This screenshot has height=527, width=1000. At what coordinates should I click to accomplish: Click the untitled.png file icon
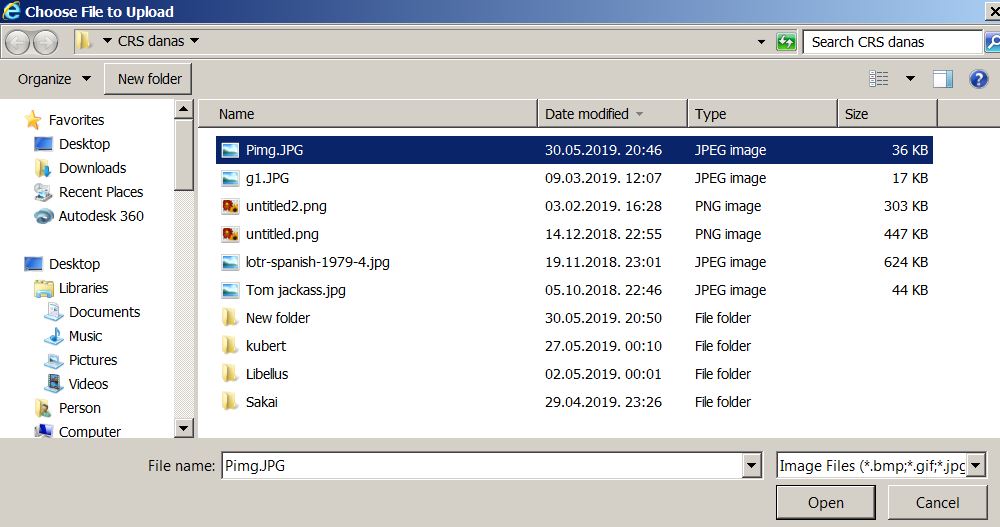(230, 234)
